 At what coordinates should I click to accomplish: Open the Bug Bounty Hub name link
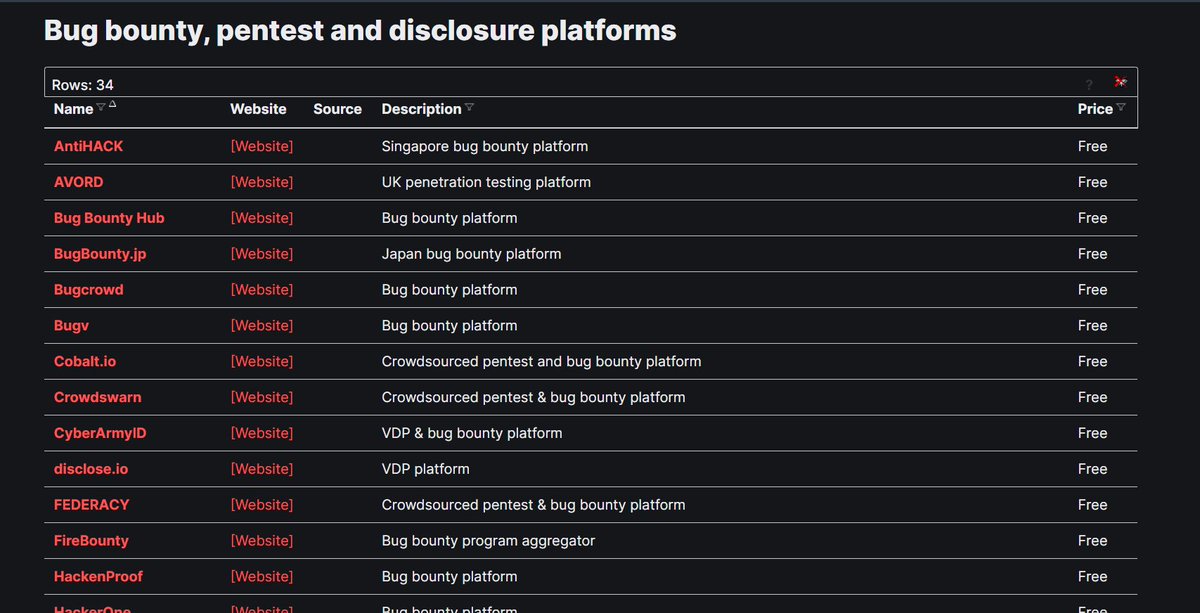coord(109,218)
